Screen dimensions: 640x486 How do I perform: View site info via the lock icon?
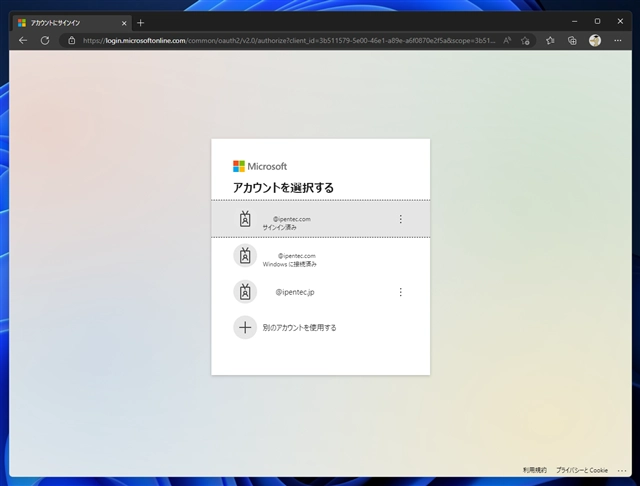click(71, 40)
